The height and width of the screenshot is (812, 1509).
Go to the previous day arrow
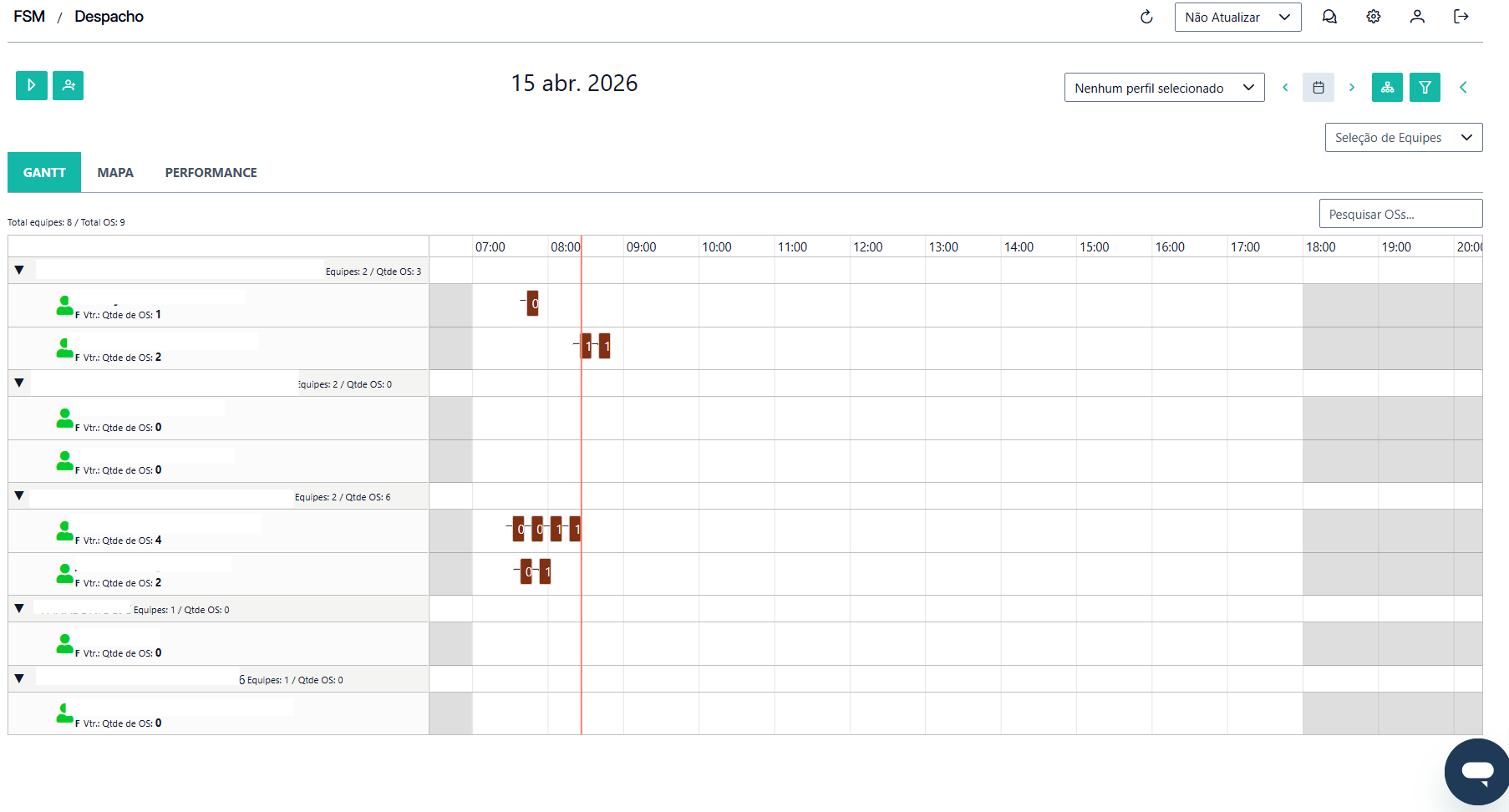pyautogui.click(x=1285, y=88)
